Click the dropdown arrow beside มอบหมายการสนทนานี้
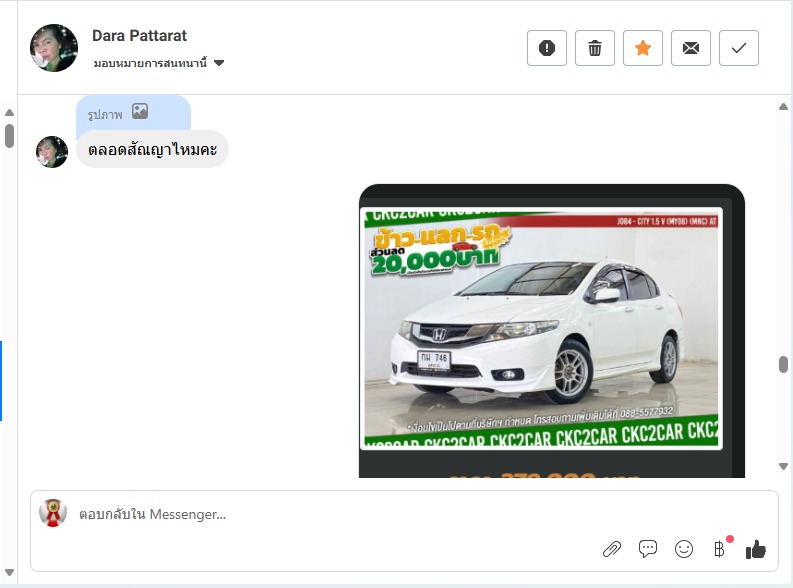The width and height of the screenshot is (793, 588). click(x=219, y=63)
